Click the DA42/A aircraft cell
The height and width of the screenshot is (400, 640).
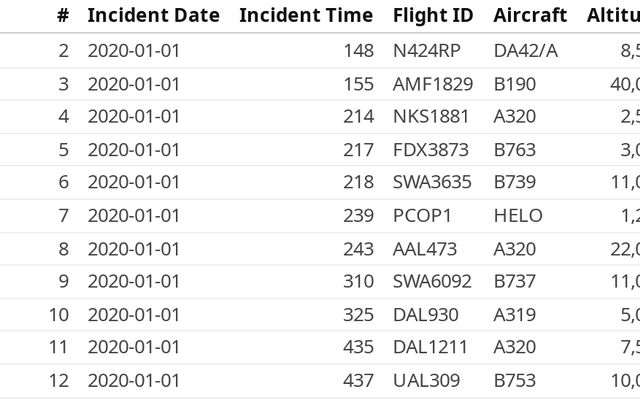click(x=526, y=50)
